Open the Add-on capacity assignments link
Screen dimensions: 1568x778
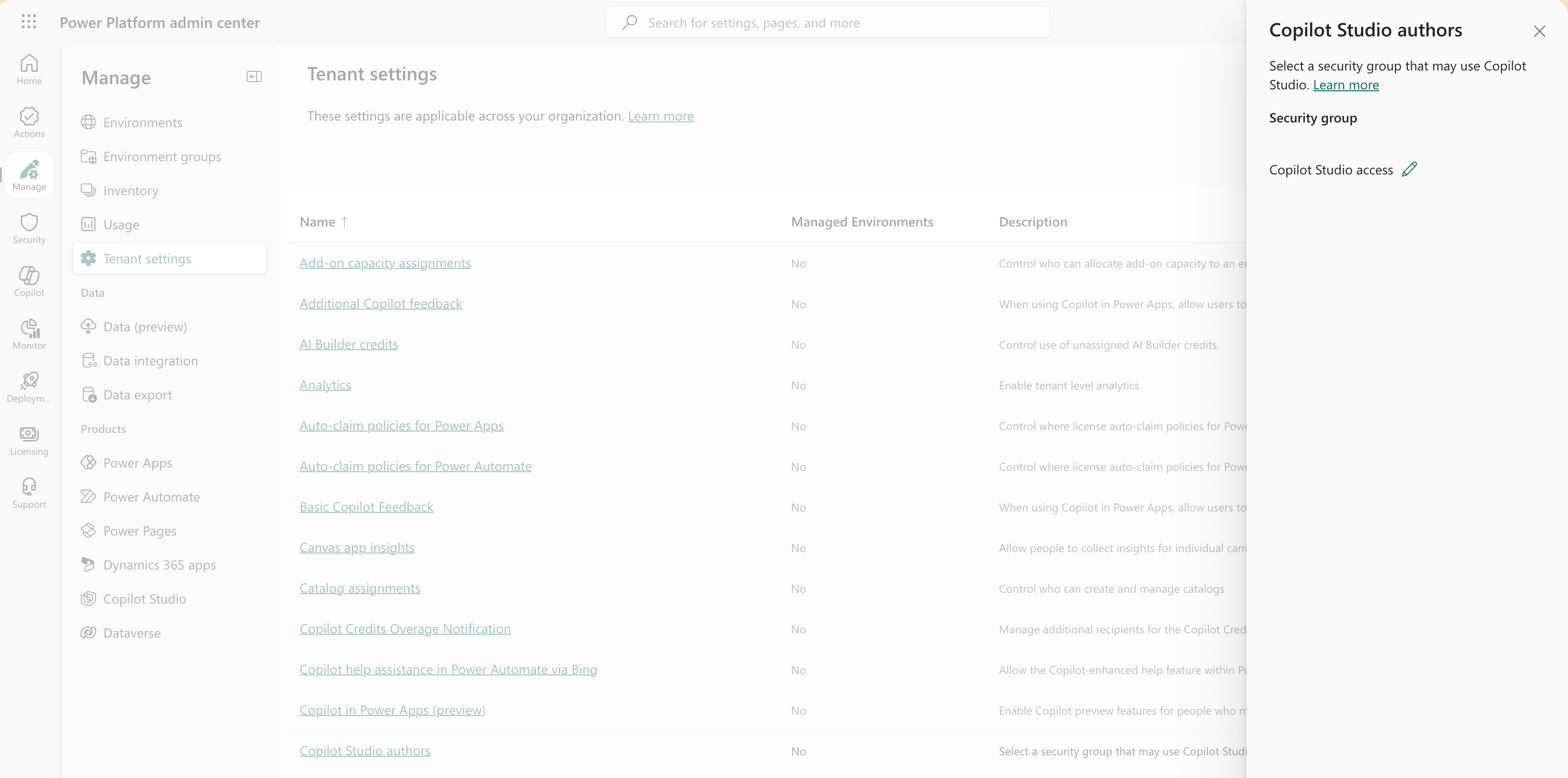point(385,263)
